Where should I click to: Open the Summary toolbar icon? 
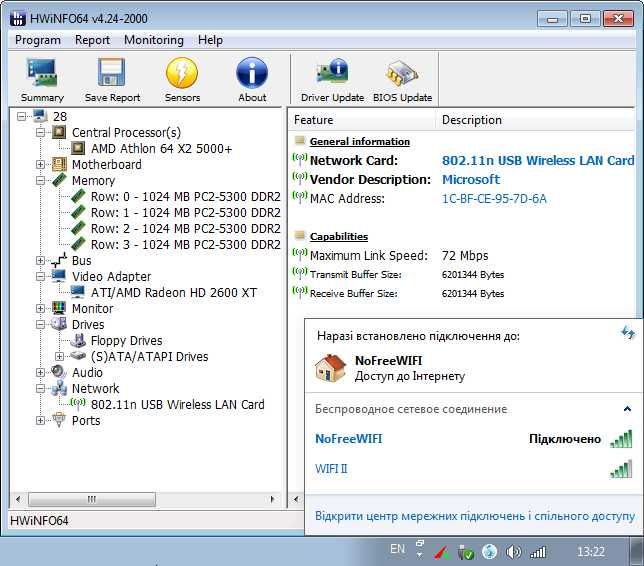tap(42, 73)
